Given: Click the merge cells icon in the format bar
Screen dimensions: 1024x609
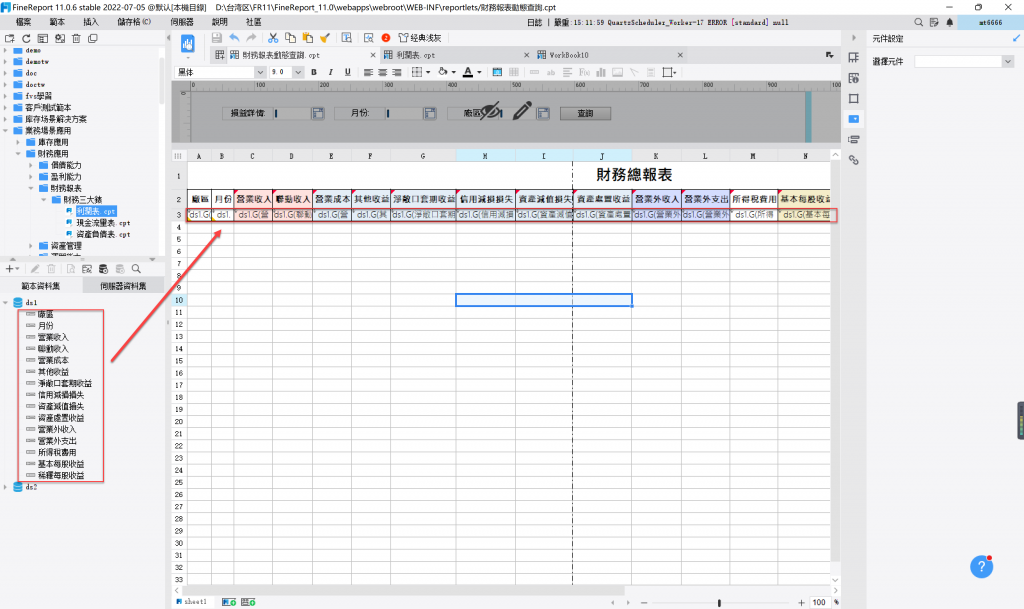Looking at the screenshot, I should [x=497, y=72].
